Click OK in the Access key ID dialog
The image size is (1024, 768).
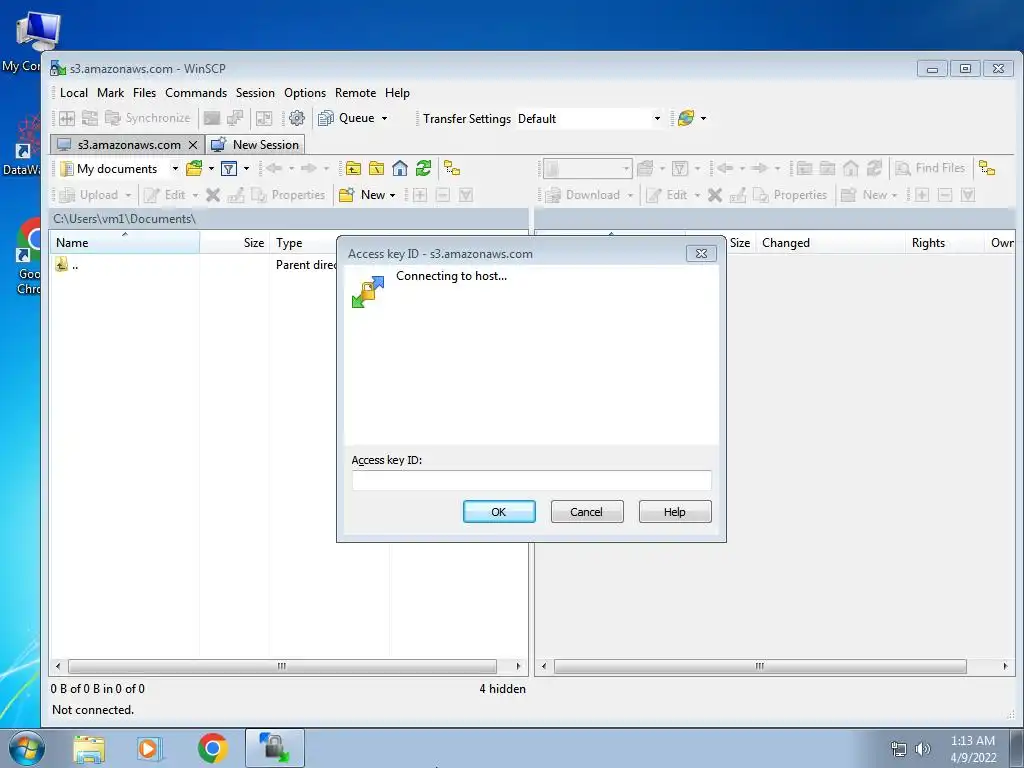click(499, 511)
